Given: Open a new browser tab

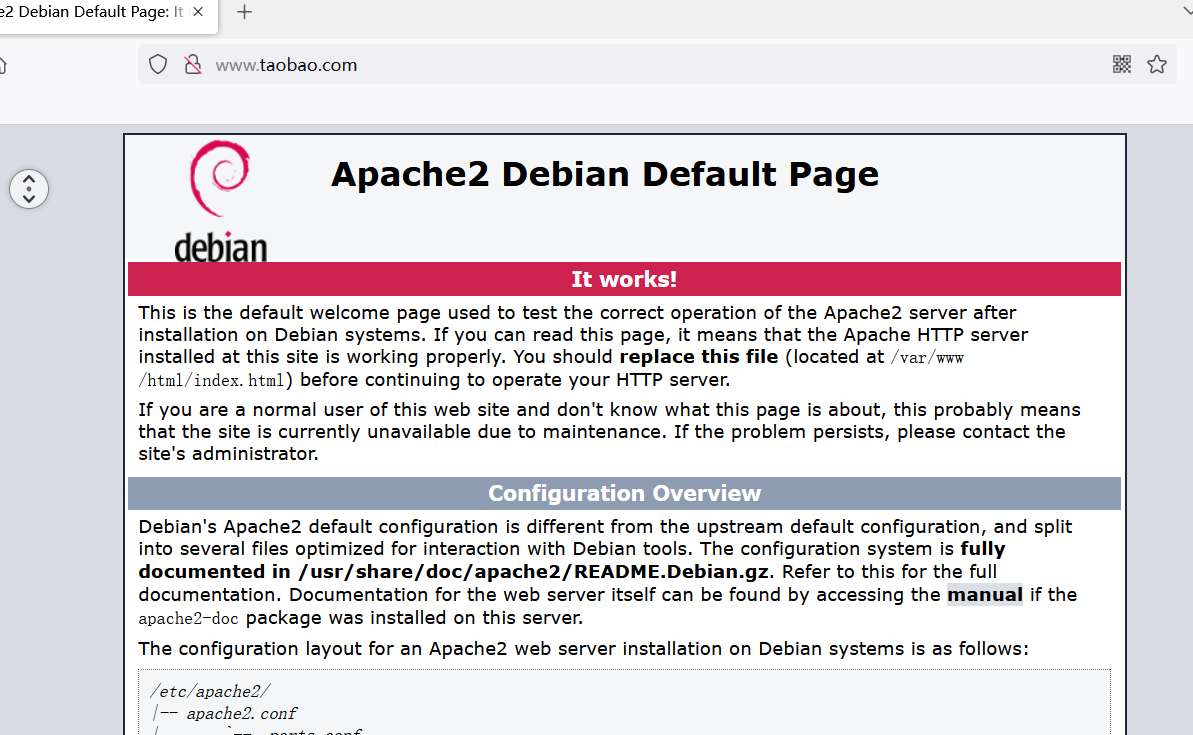Looking at the screenshot, I should 244,12.
